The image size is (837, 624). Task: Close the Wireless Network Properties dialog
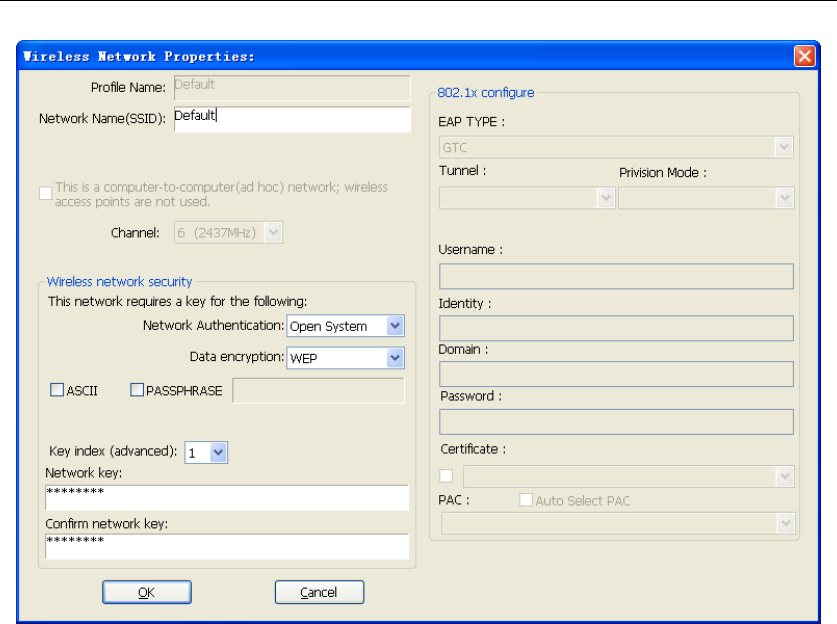click(804, 57)
